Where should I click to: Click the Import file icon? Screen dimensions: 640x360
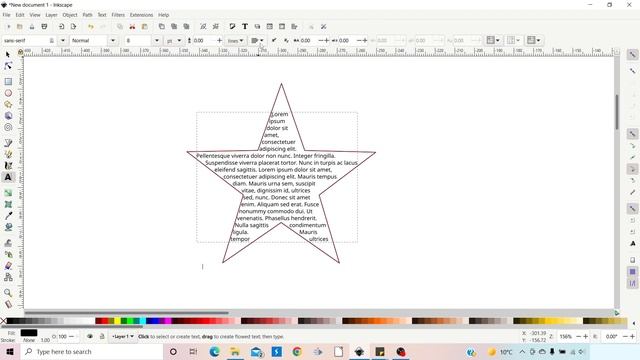[x=61, y=27]
